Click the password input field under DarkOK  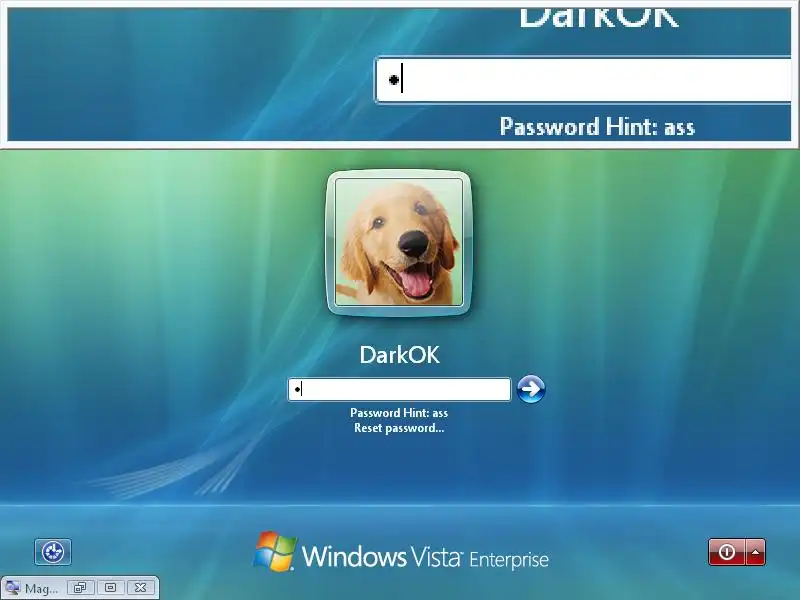(399, 389)
